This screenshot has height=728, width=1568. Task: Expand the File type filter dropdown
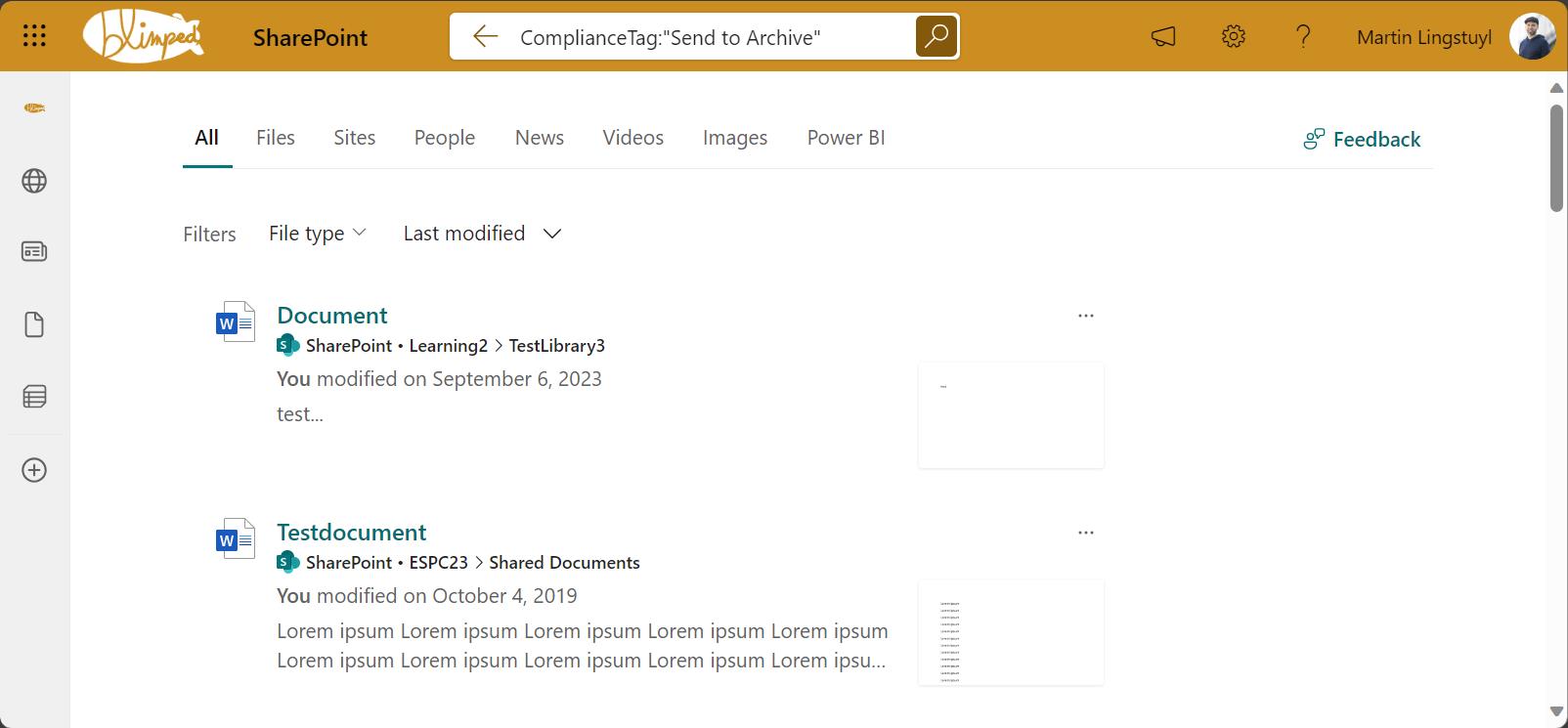[317, 234]
